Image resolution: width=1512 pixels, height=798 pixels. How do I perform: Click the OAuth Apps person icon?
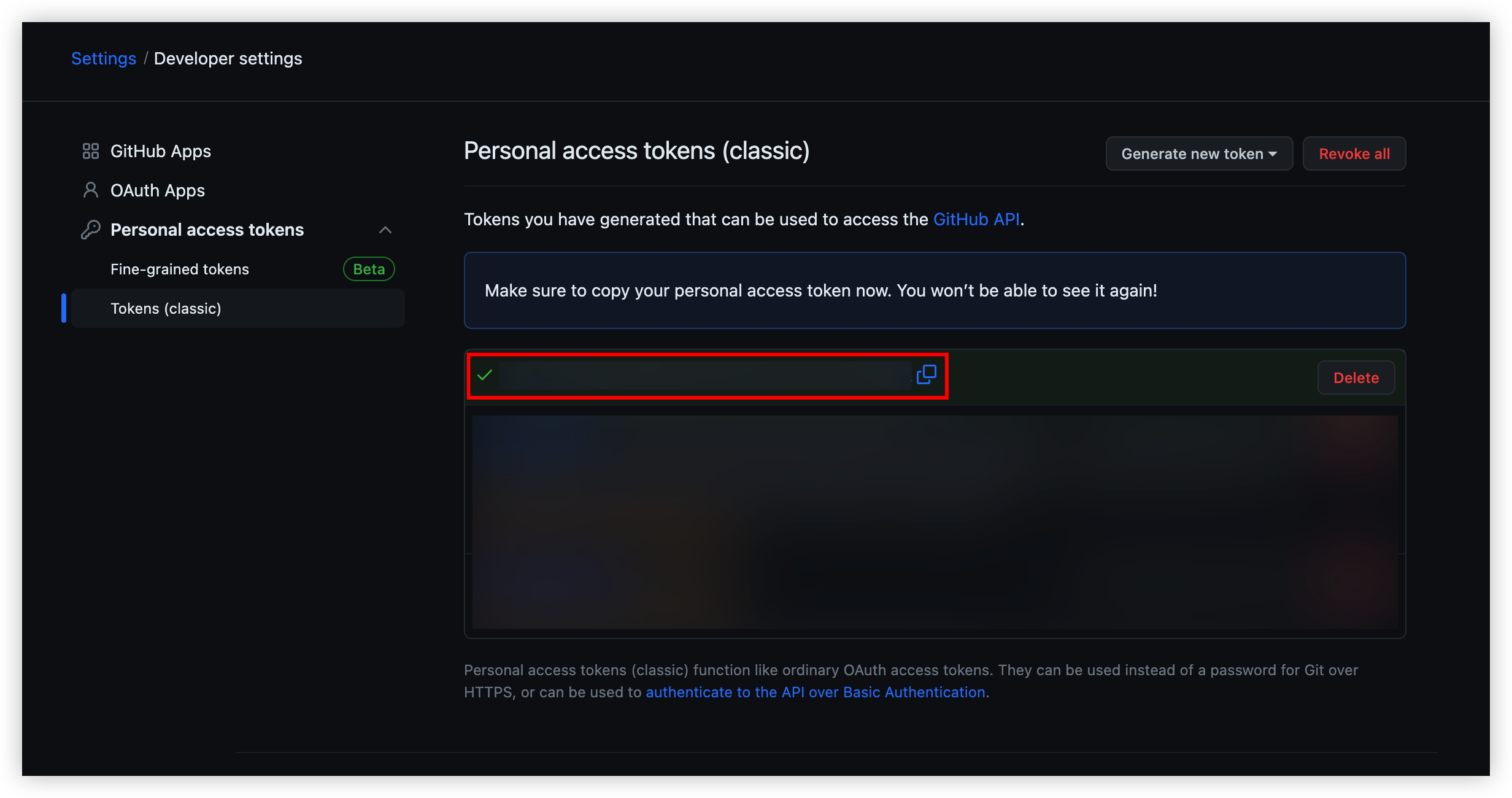click(x=91, y=190)
